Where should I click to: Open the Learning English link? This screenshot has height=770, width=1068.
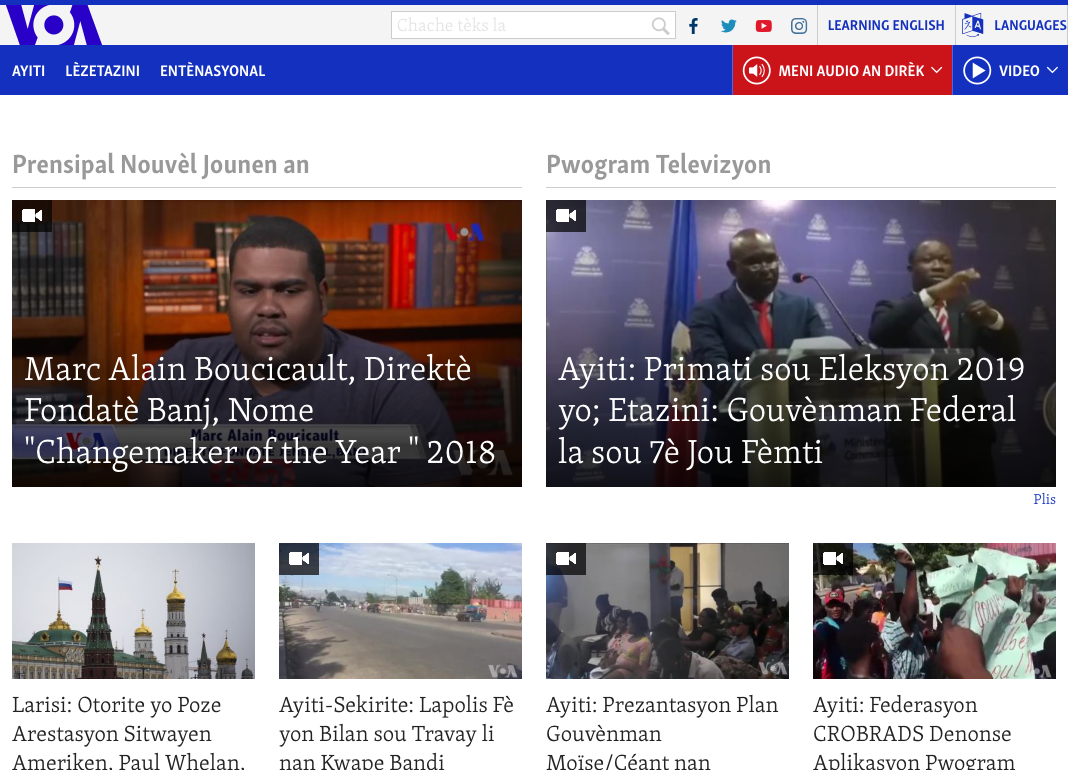point(885,26)
